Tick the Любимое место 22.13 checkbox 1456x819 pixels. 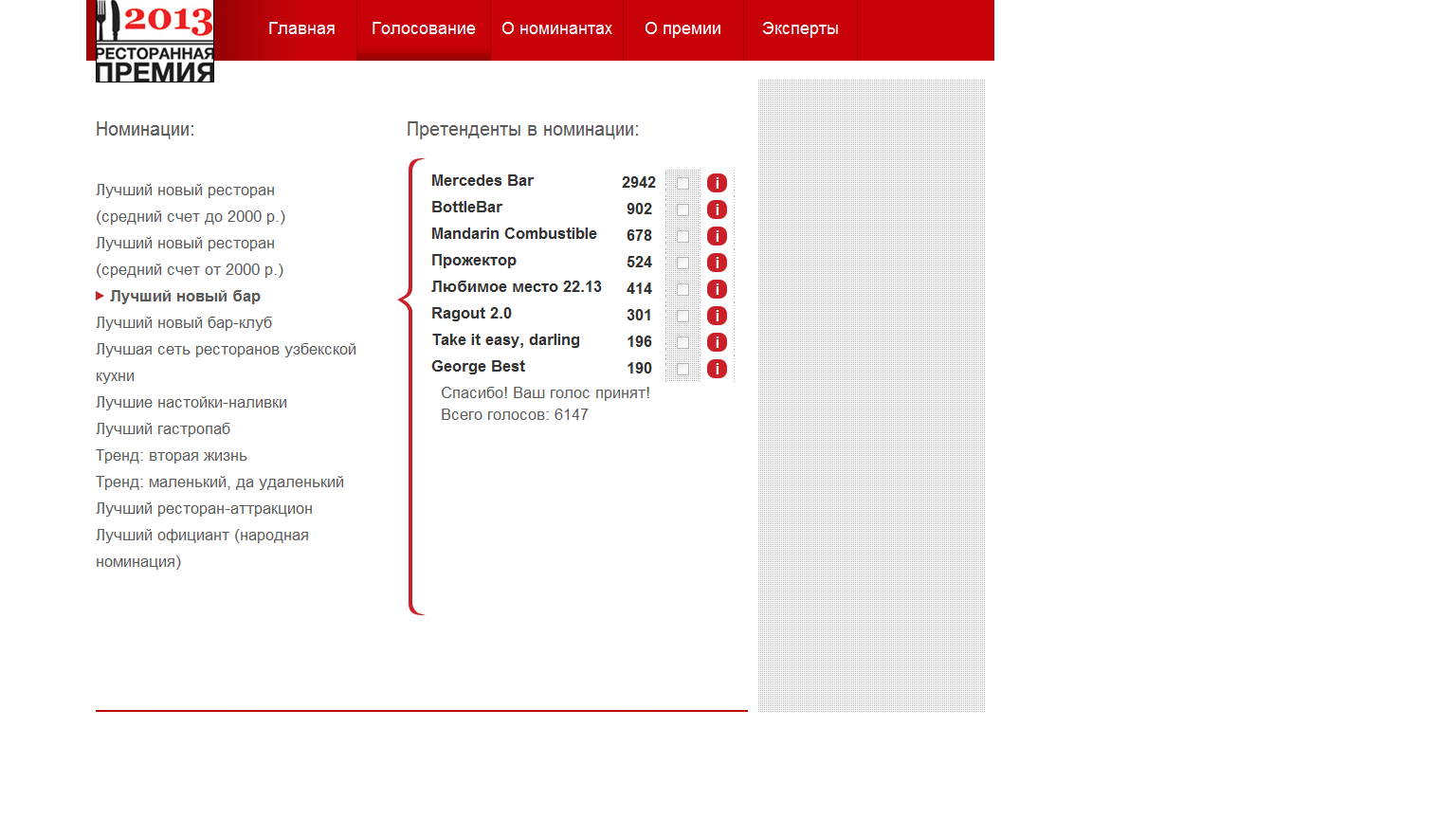682,289
